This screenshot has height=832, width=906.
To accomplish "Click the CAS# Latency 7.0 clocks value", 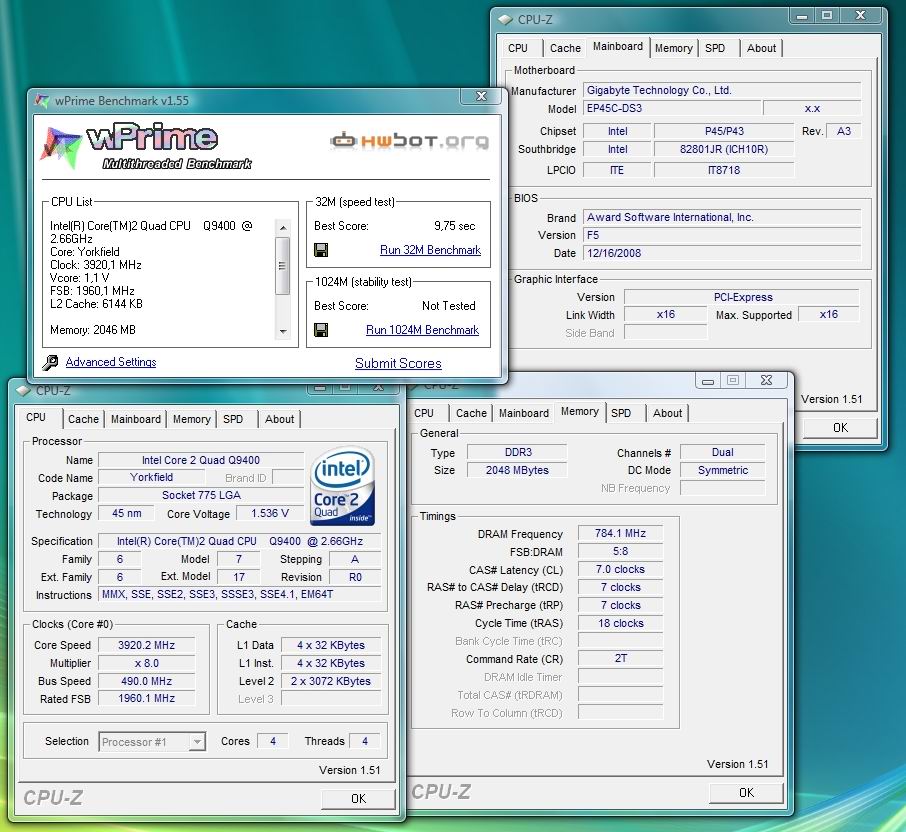I will [x=620, y=569].
